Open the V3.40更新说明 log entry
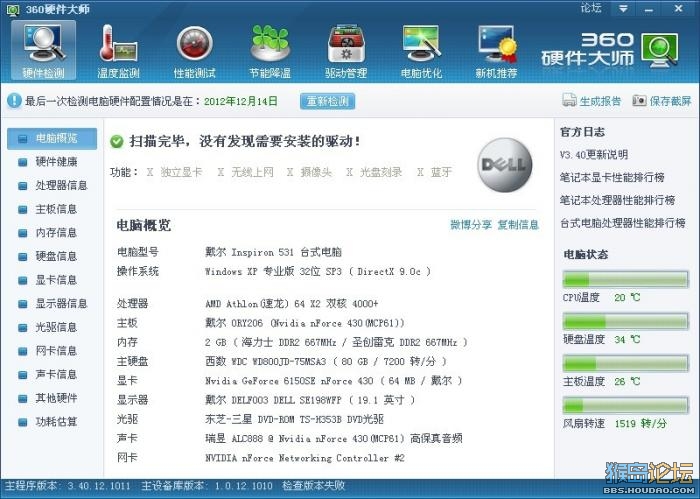The height and width of the screenshot is (499, 700). point(594,155)
